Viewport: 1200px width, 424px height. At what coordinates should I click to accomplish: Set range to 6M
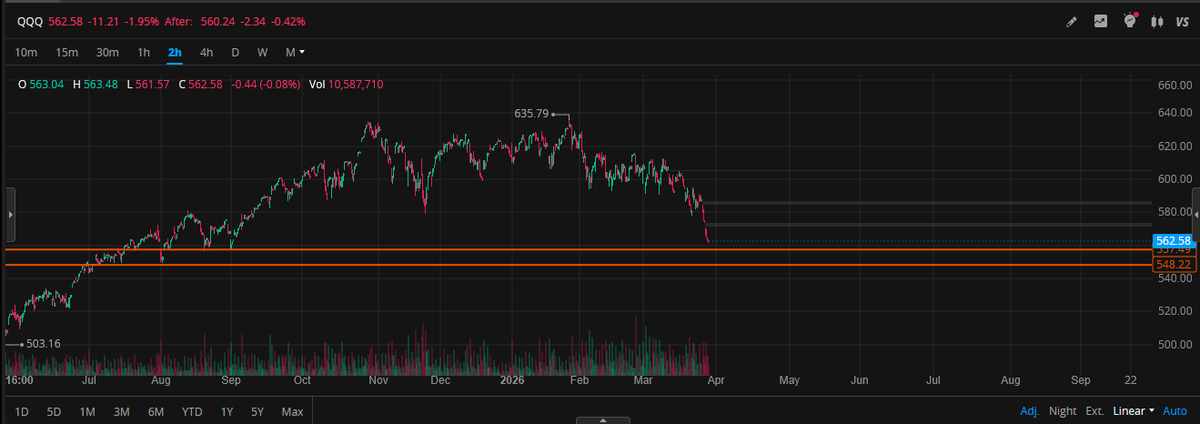(155, 411)
